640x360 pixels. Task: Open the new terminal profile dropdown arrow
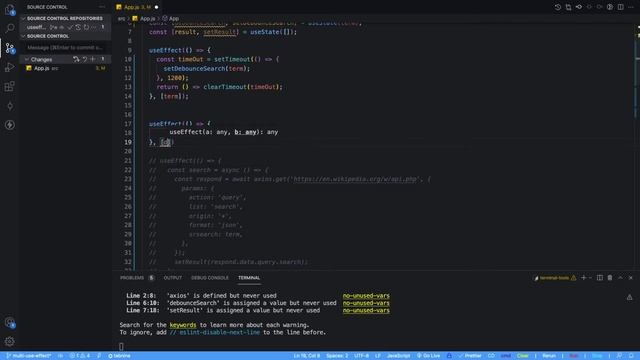tap(590, 278)
